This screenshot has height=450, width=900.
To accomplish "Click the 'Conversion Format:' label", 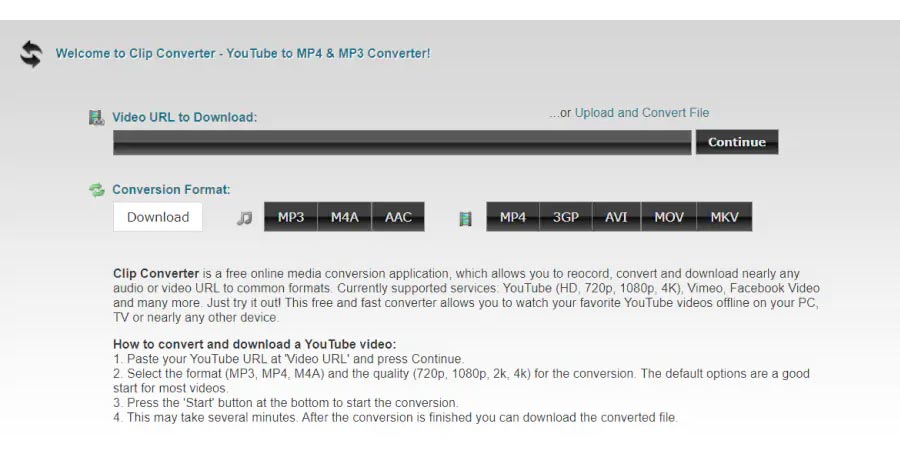I will coord(171,189).
